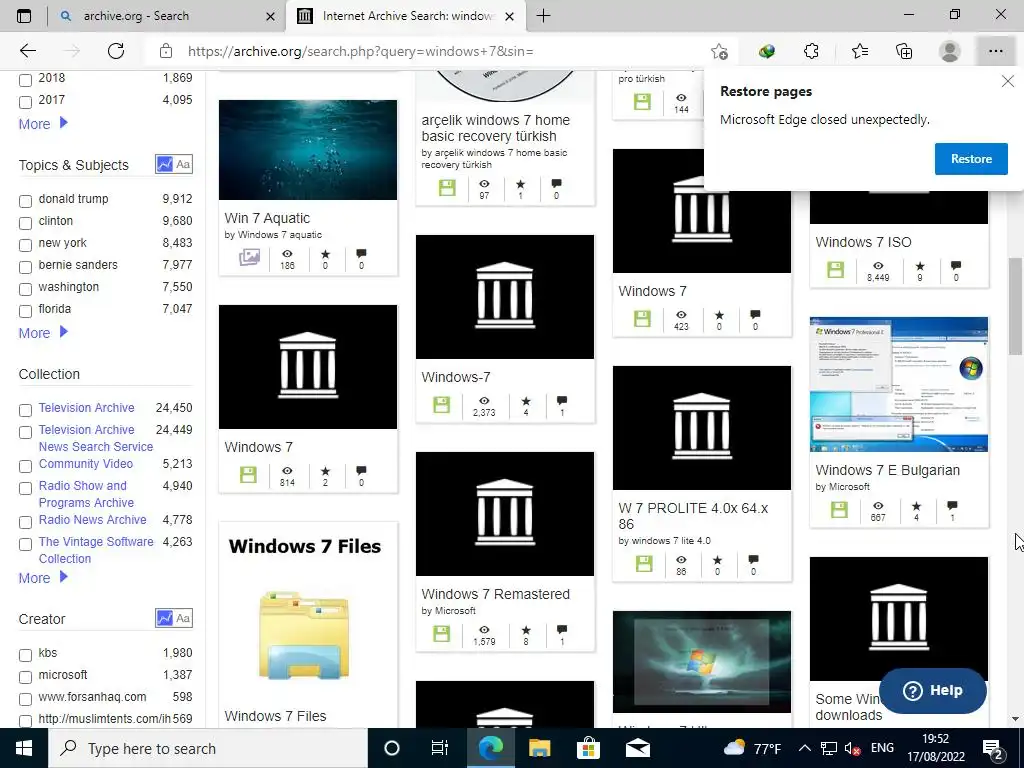Viewport: 1024px width, 768px height.
Task: Check the donald trump topic filter
Action: [x=25, y=201]
